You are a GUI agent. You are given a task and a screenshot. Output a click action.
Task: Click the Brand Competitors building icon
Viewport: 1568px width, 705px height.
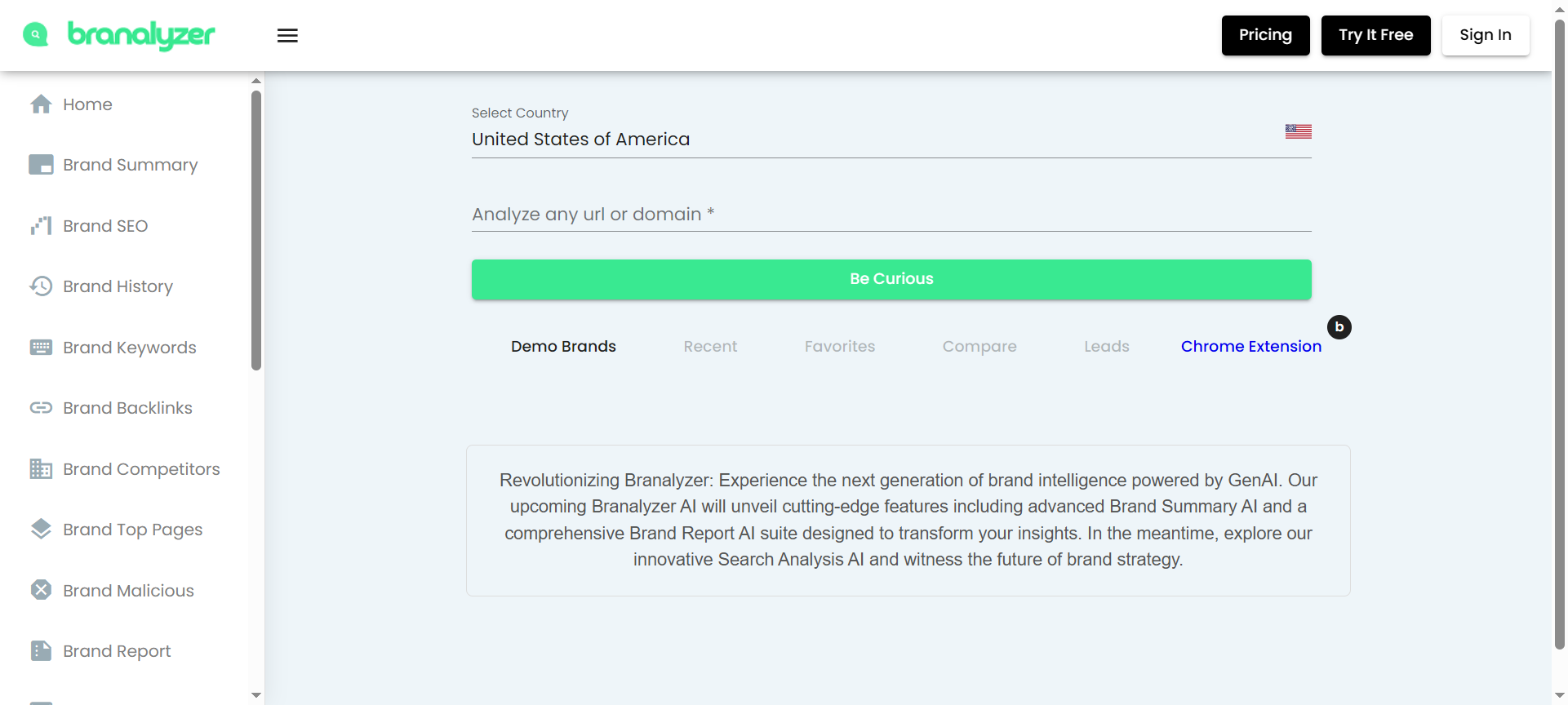point(41,469)
